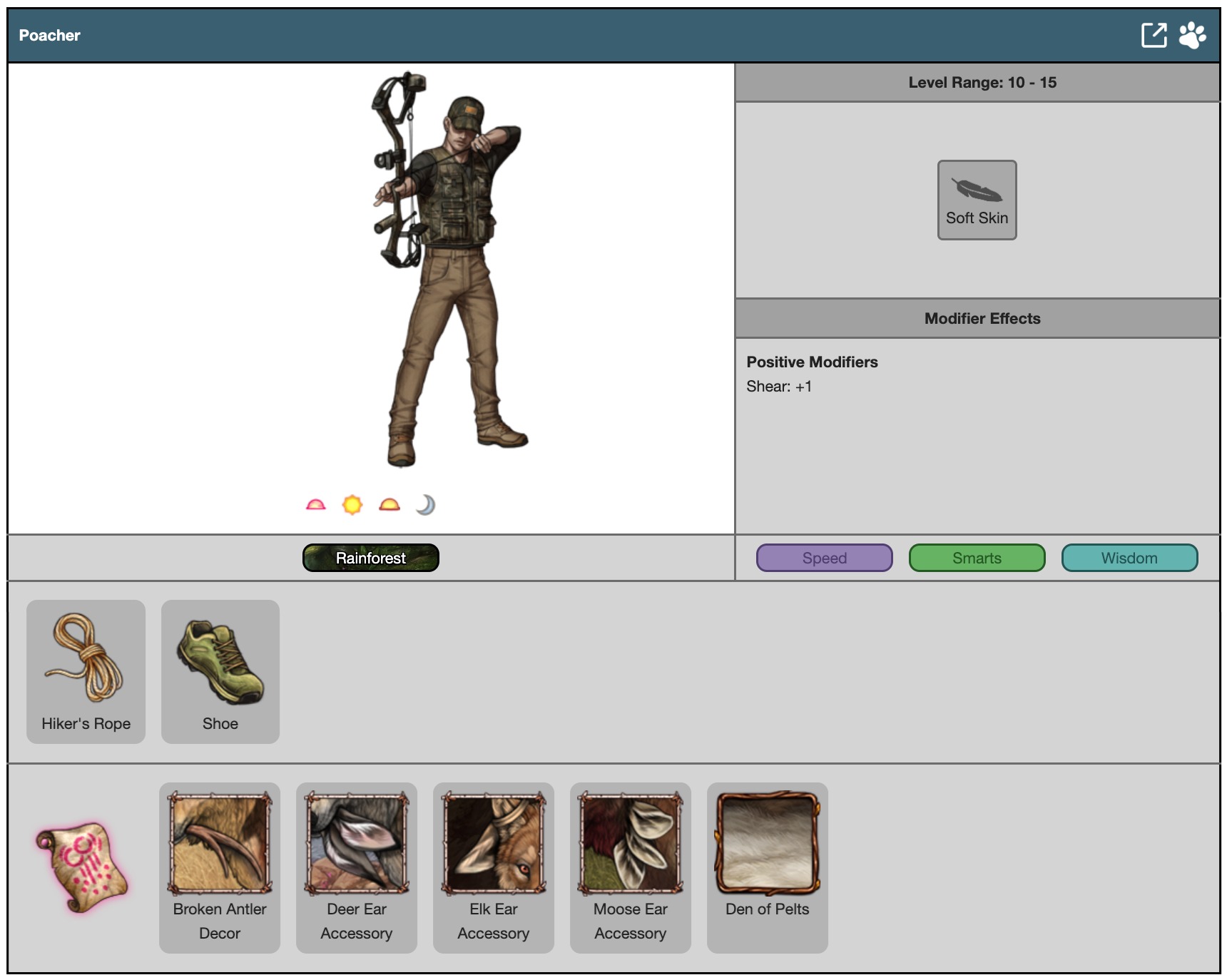Image resolution: width=1227 pixels, height=980 pixels.
Task: Click the purple Speed stat badge
Action: (824, 558)
